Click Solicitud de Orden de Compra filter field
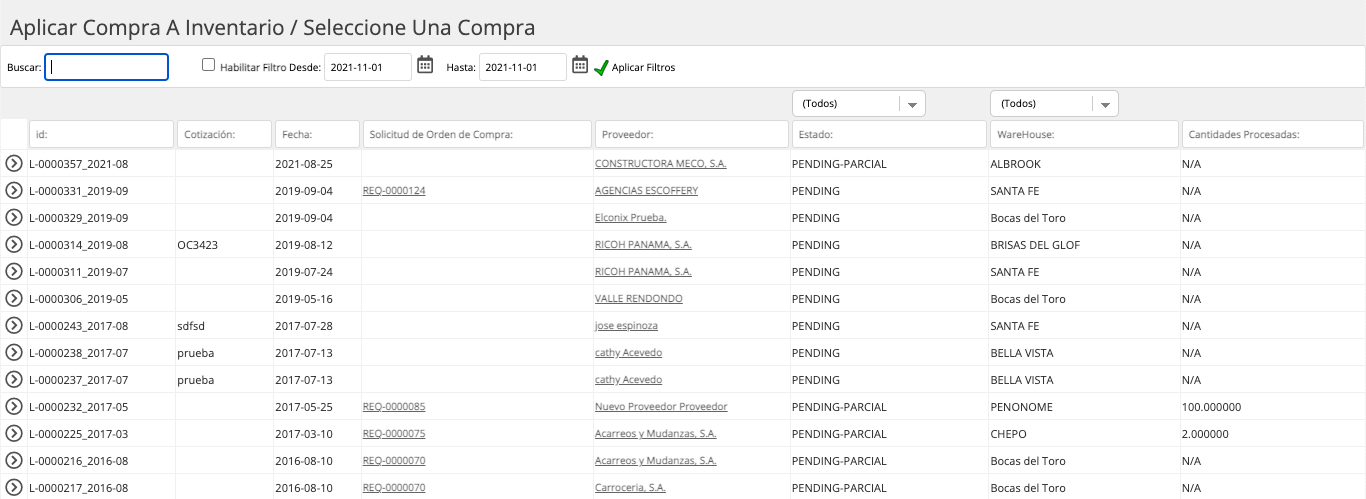Viewport: 1366px width, 499px height. coord(477,134)
